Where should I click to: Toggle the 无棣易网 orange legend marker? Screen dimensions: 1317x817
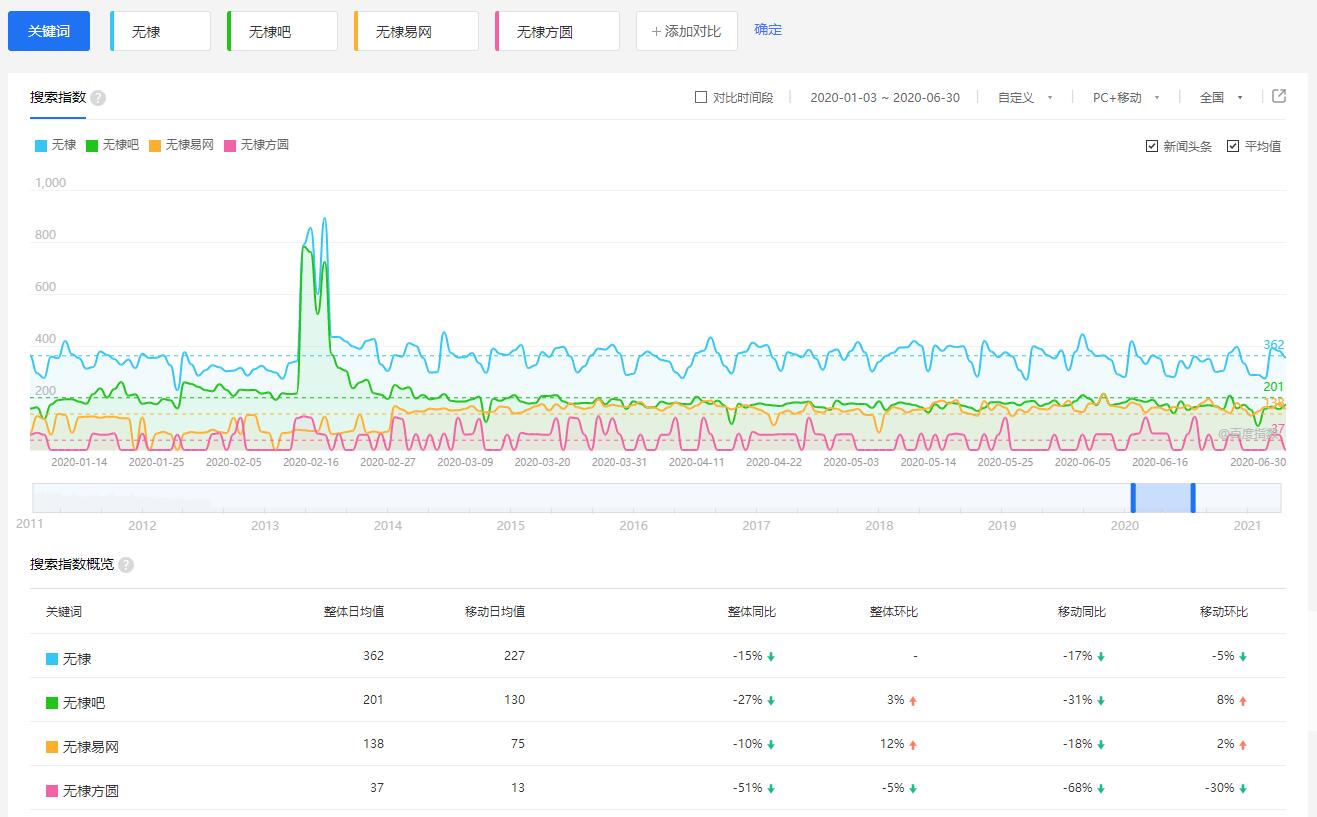155,146
